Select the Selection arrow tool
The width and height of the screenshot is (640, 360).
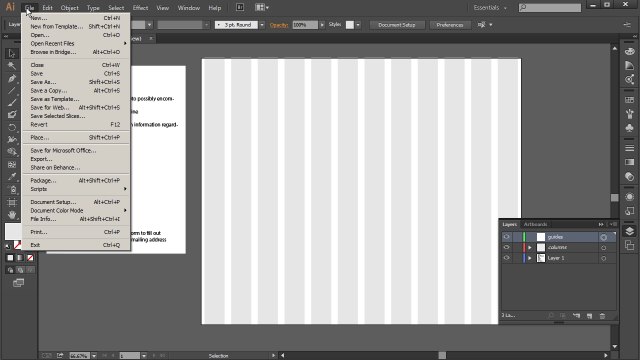(x=12, y=53)
